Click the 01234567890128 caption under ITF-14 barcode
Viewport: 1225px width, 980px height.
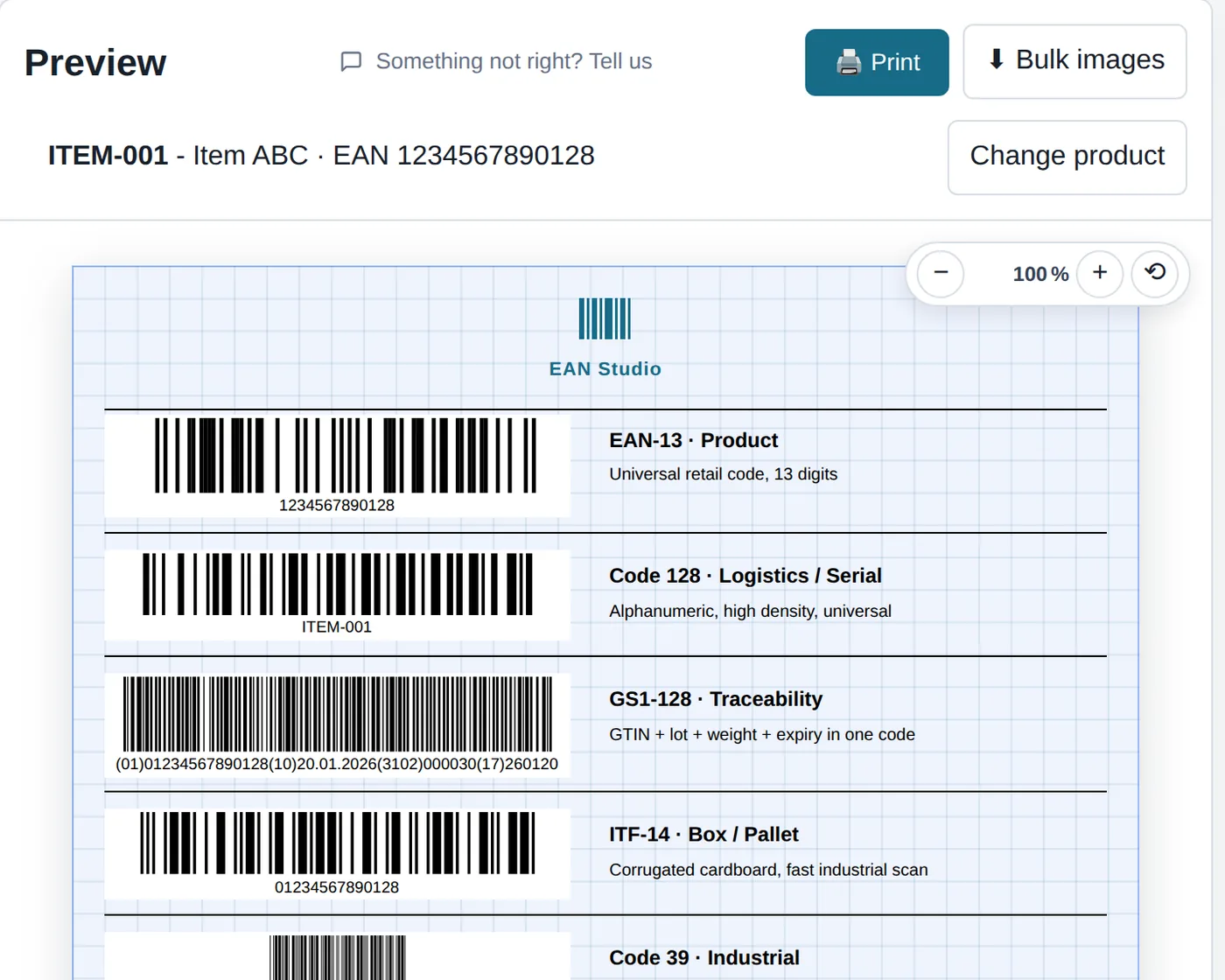click(x=337, y=887)
